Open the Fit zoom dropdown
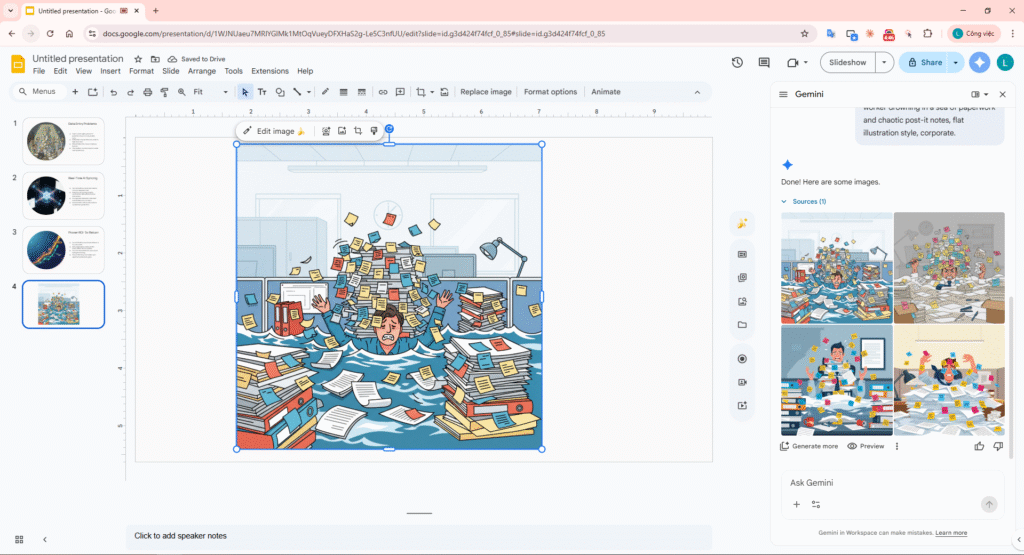The height and width of the screenshot is (555, 1024). 210,92
